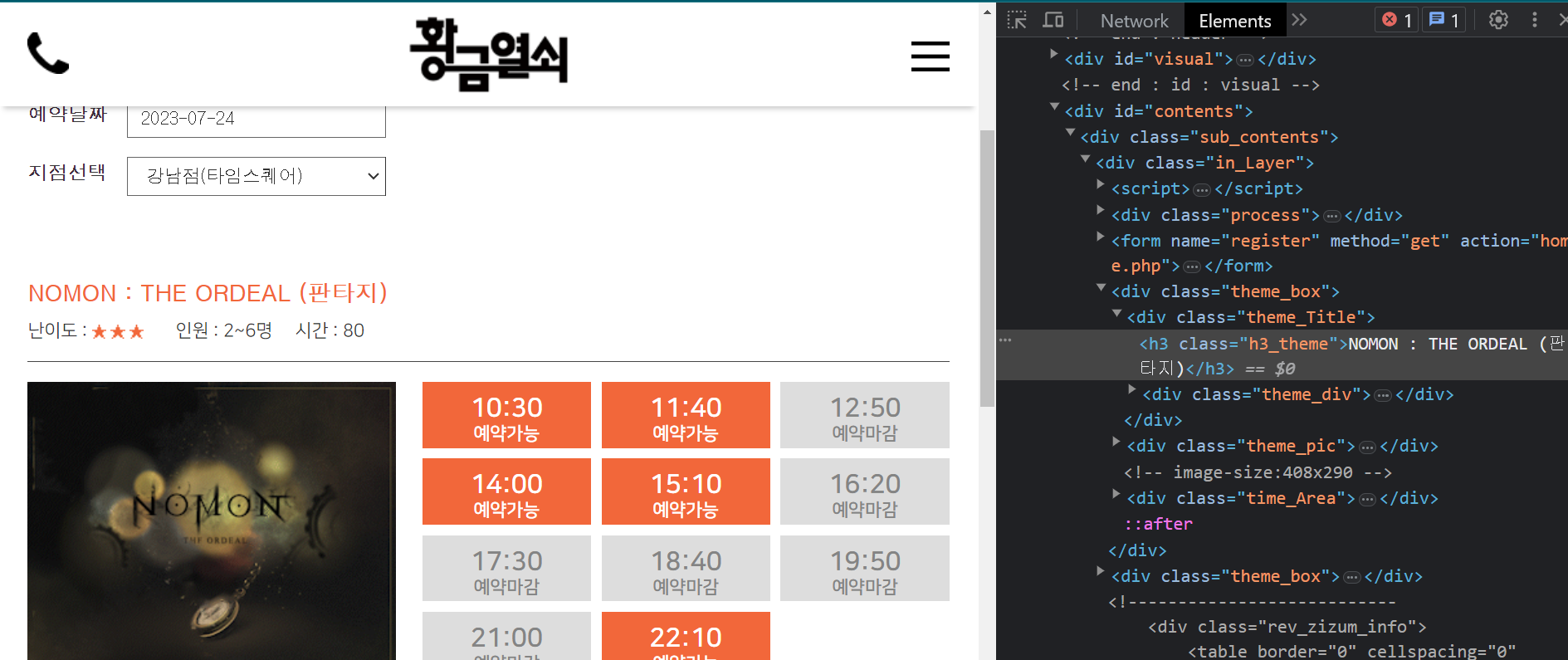Click the 황금열쇠 site logo
The image size is (1568, 660).
[x=489, y=53]
